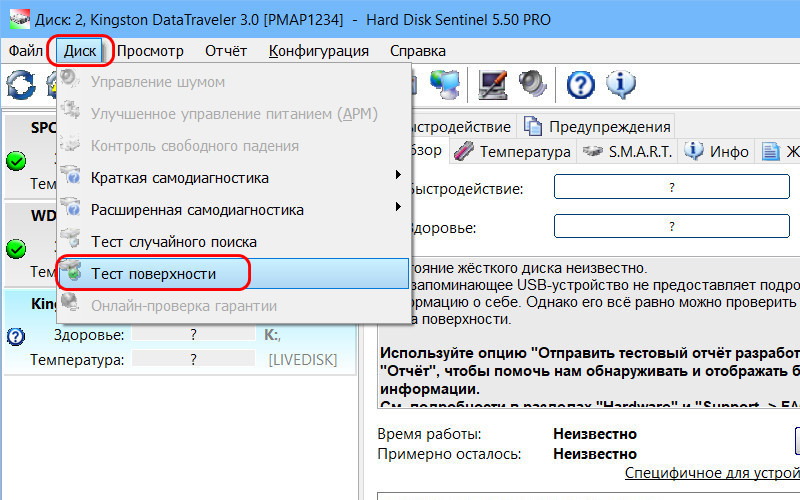This screenshot has height=500, width=800.
Task: Open the Конфигурация menu
Action: pyautogui.click(x=318, y=51)
